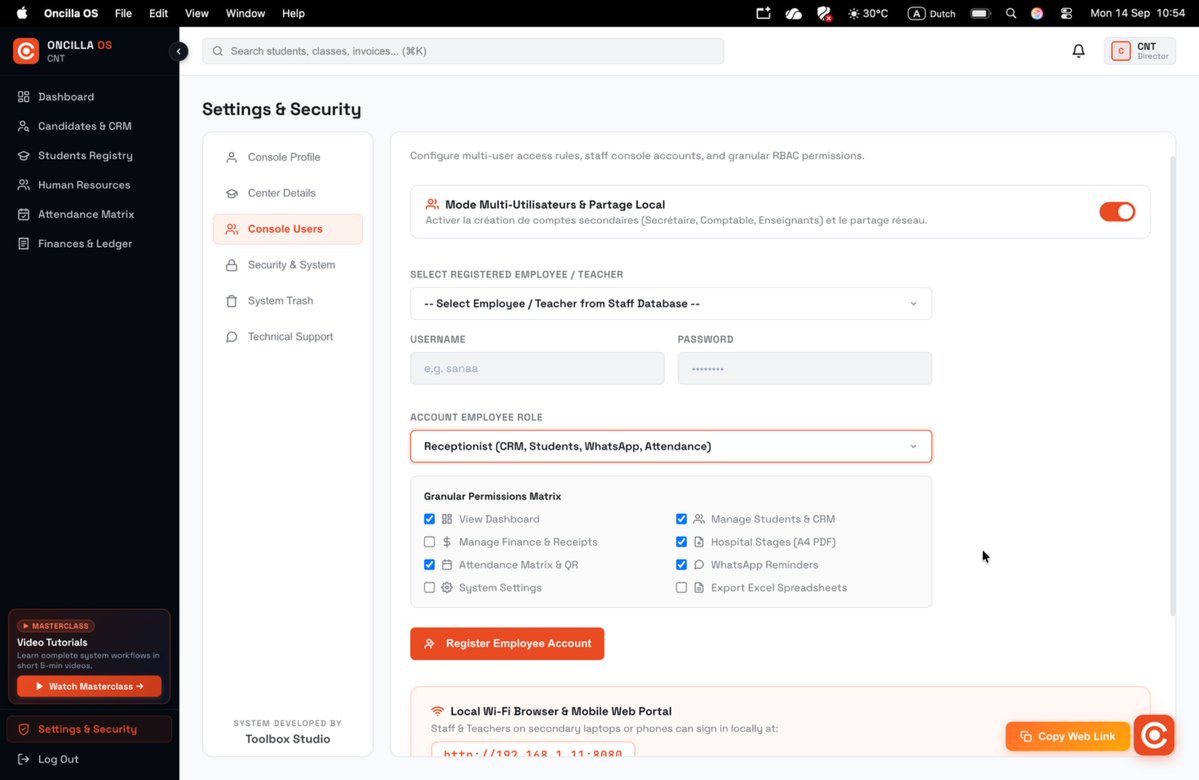This screenshot has height=780, width=1199.
Task: Enable System Settings permission checkbox
Action: click(x=429, y=587)
